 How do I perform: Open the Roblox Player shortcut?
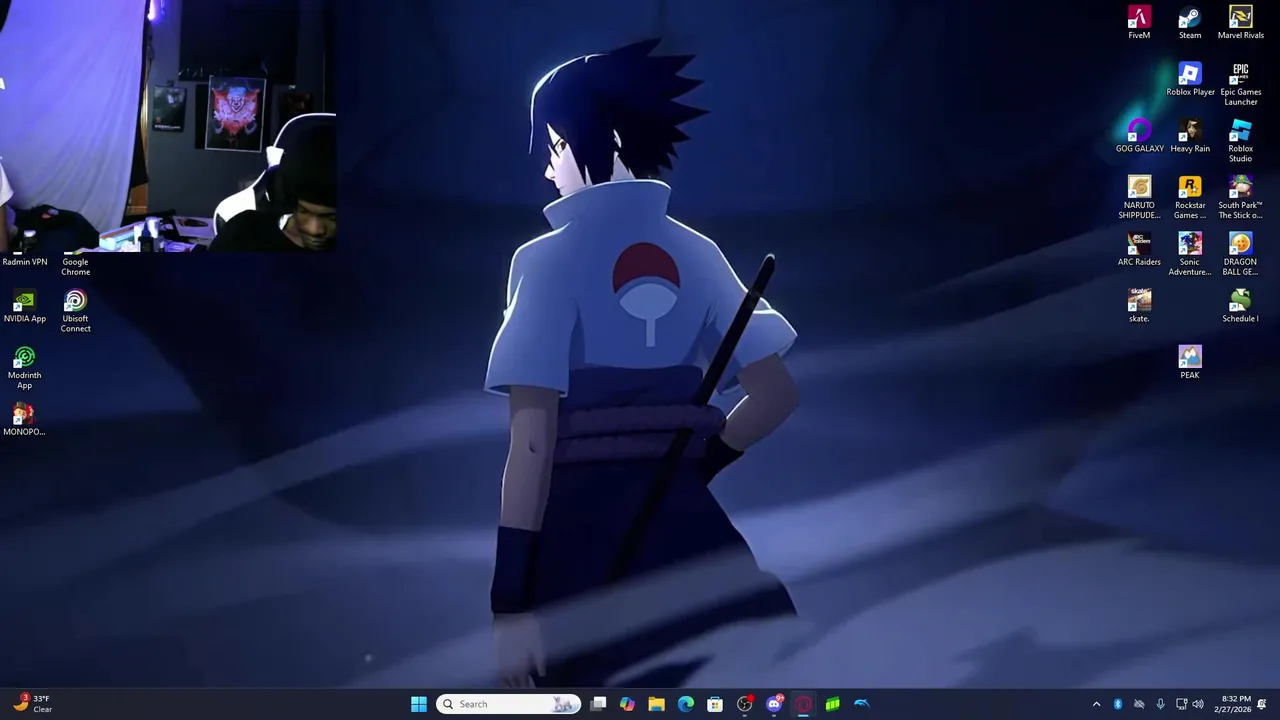pos(1189,80)
